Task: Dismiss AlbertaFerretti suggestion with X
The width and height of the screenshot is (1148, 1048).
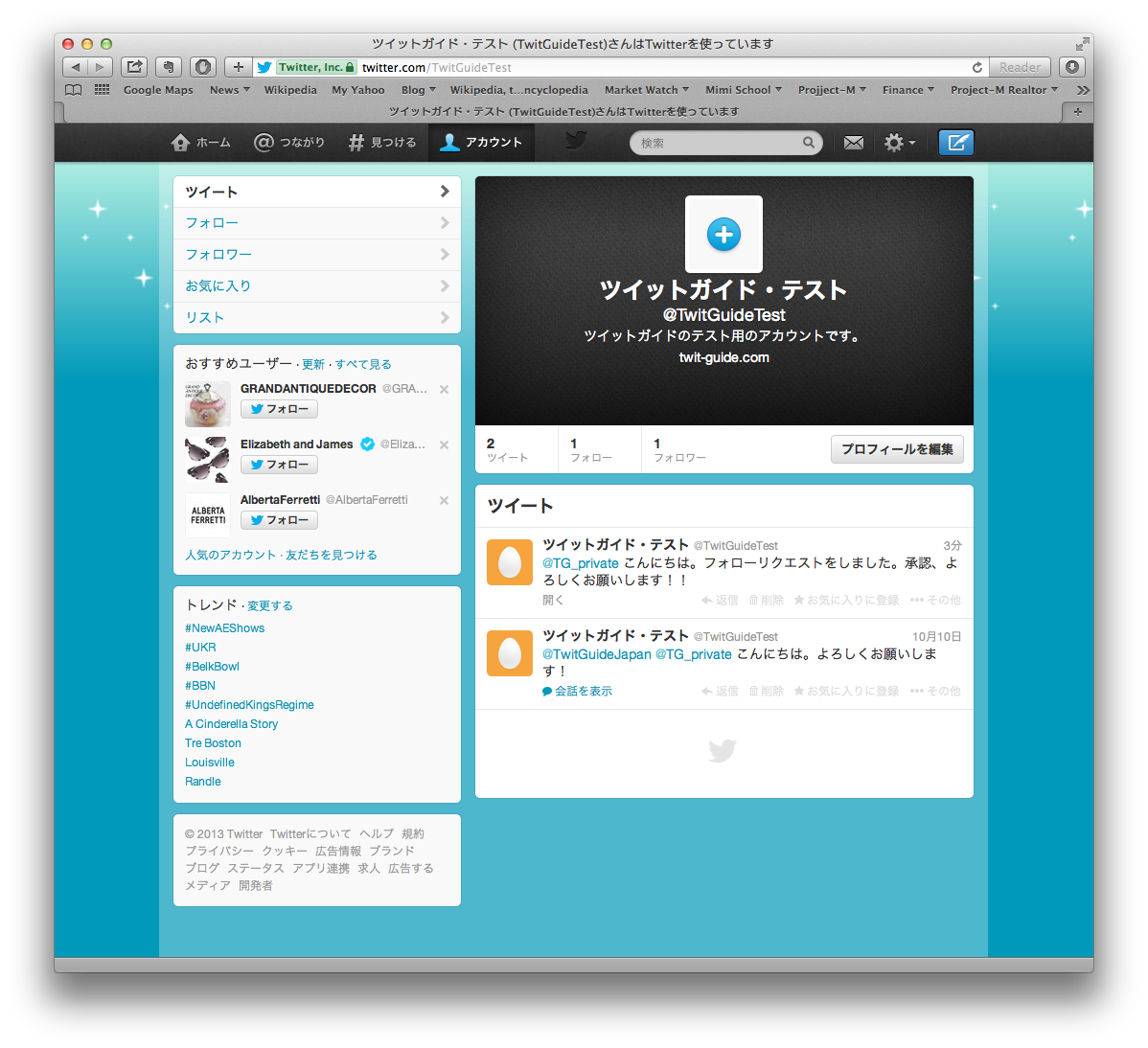Action: click(444, 501)
